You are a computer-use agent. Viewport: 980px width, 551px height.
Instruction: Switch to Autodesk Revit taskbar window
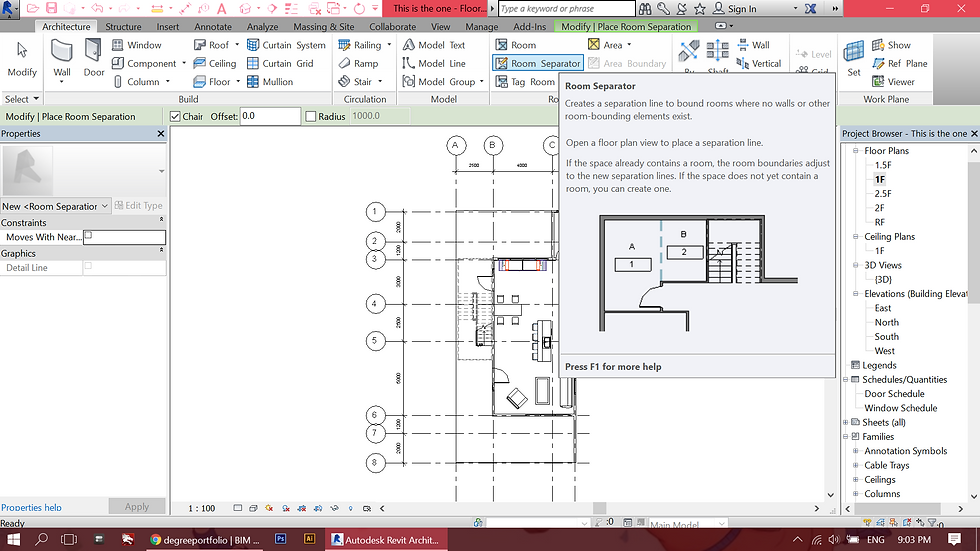tap(386, 539)
